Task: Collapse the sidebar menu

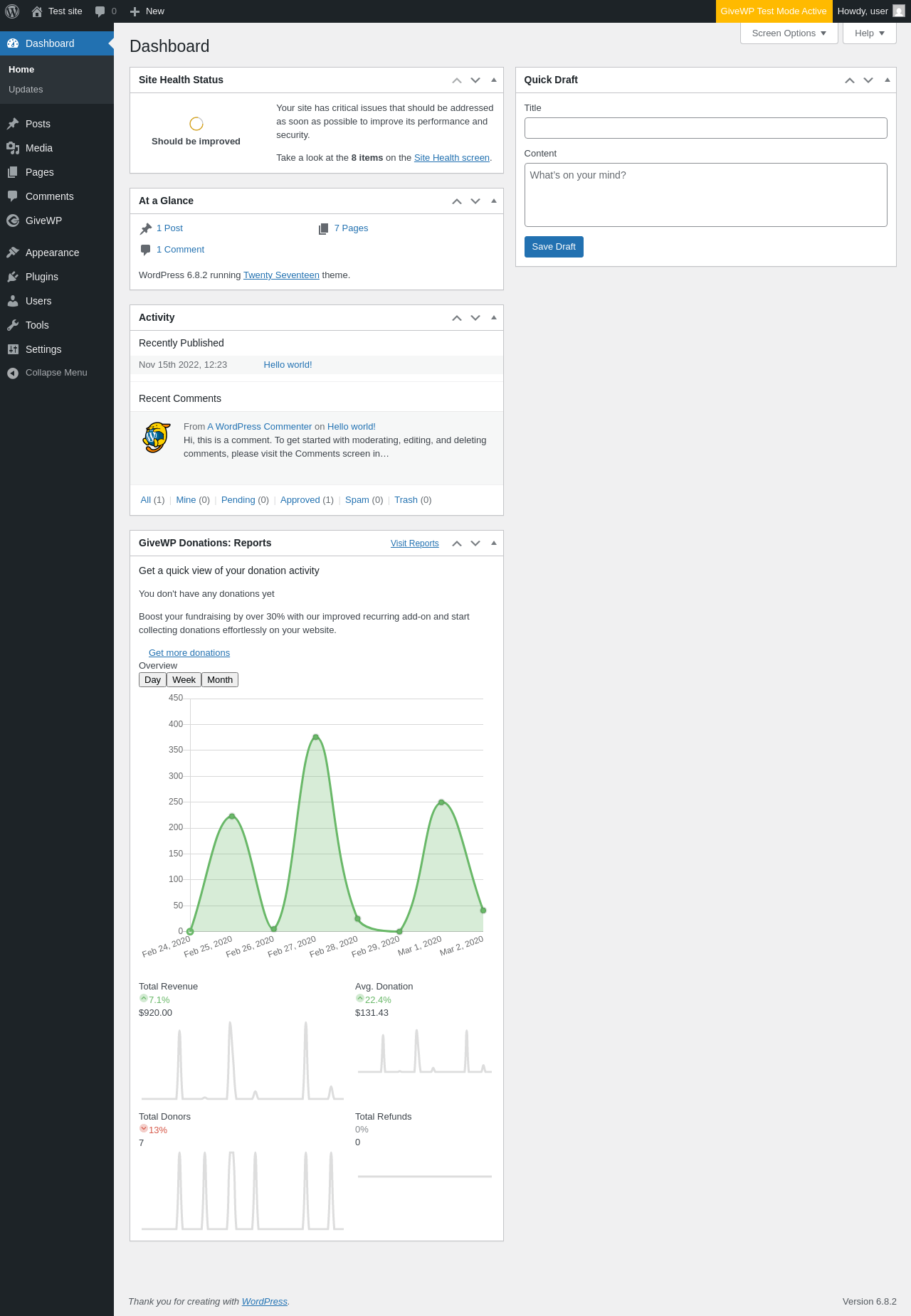Action: point(57,373)
